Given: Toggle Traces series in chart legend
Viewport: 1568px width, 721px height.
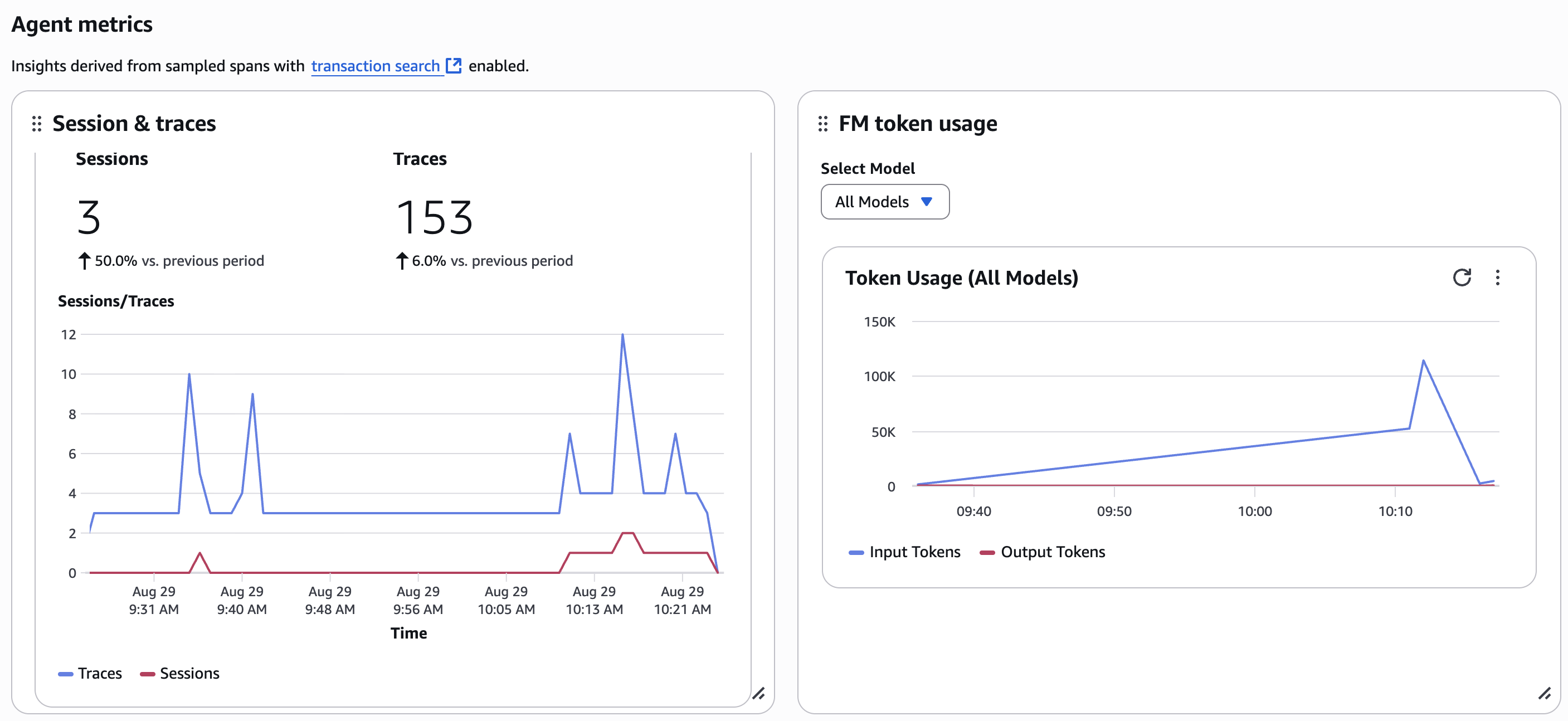Looking at the screenshot, I should point(100,673).
